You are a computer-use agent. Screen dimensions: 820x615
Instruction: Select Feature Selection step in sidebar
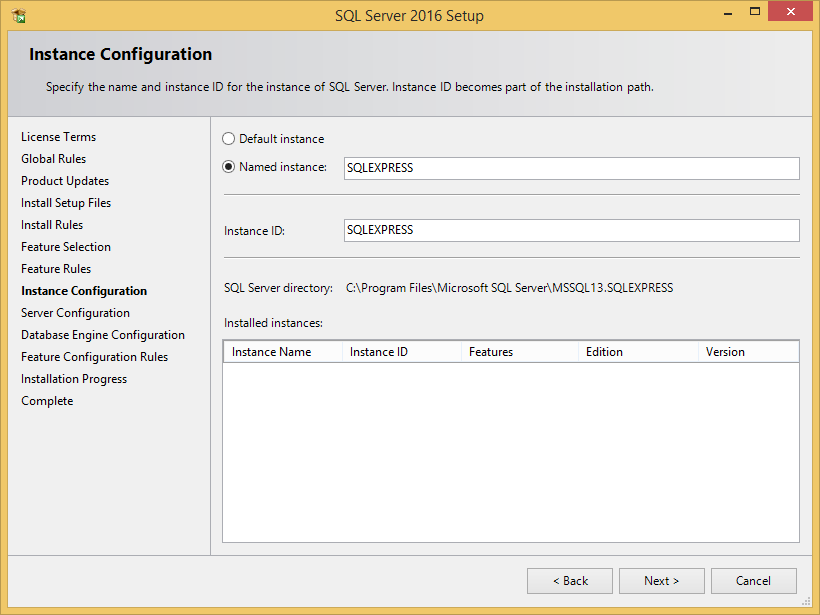point(66,247)
